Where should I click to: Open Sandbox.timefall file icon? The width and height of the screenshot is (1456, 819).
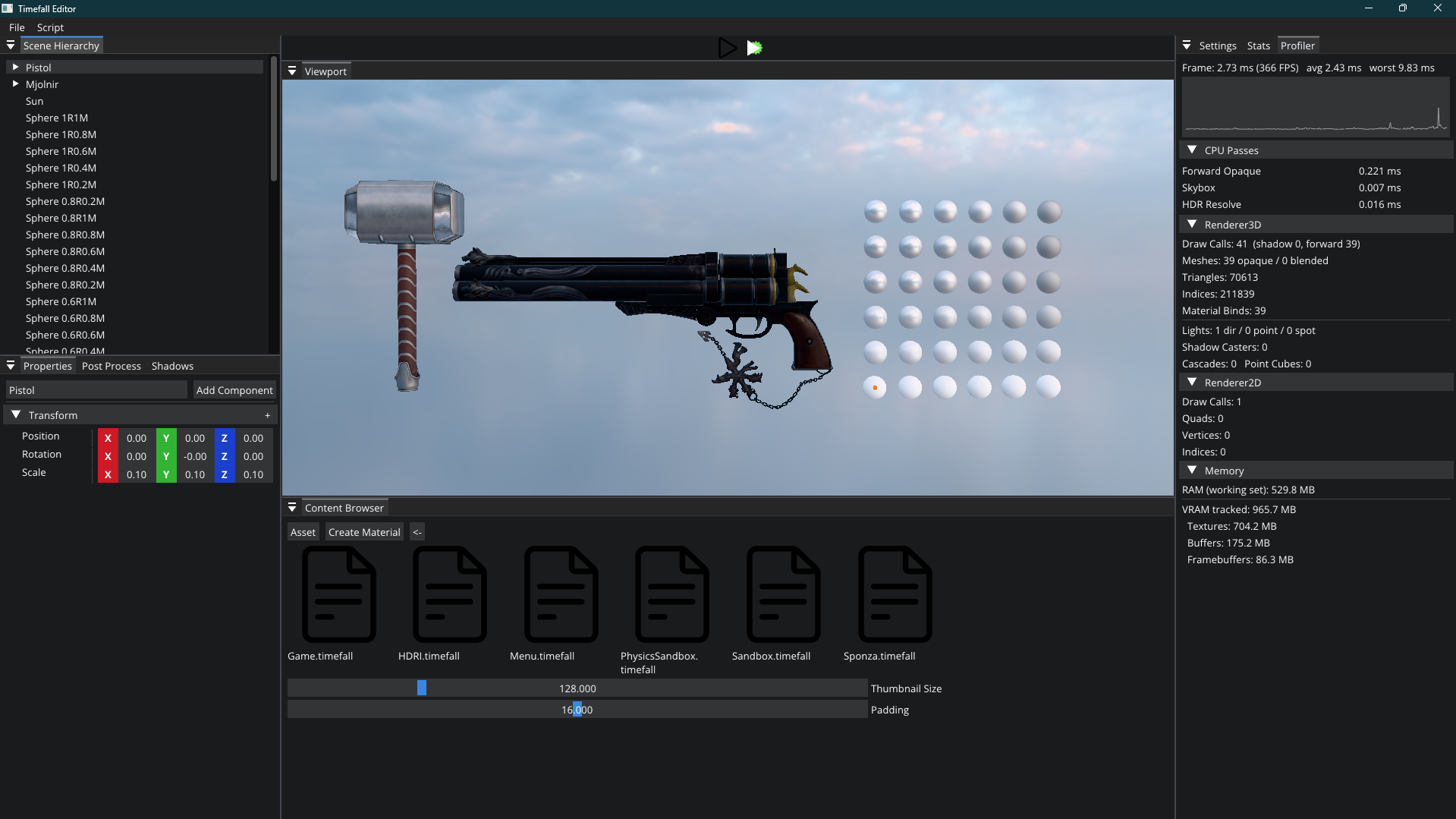(784, 594)
